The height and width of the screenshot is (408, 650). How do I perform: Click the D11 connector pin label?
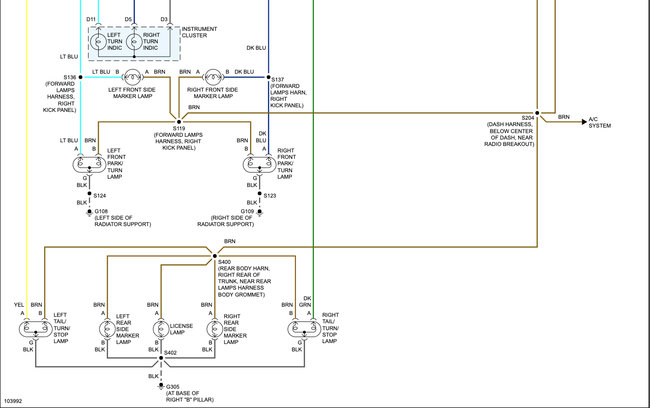pyautogui.click(x=91, y=19)
